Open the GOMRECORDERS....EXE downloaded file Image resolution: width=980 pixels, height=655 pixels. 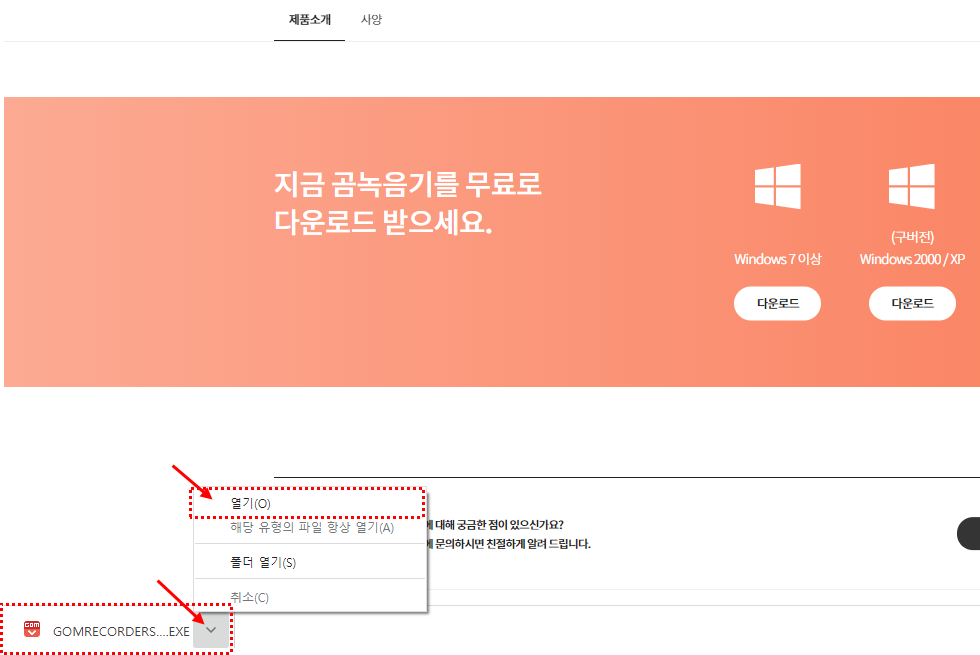121,631
